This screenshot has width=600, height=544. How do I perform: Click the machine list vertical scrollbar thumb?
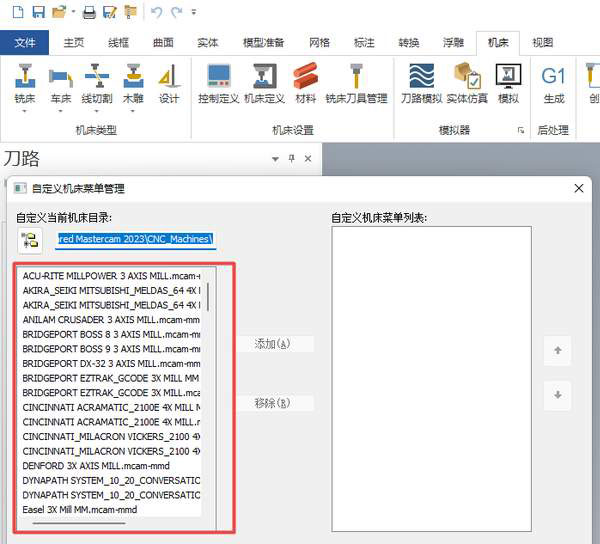click(x=208, y=296)
